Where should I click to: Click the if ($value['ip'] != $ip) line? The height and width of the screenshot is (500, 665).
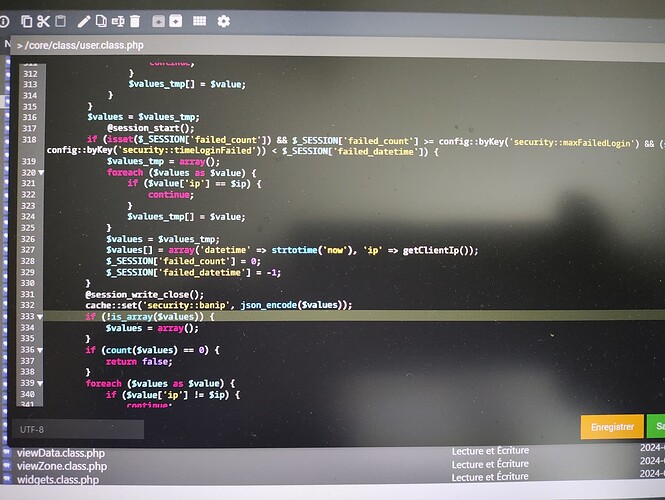173,395
